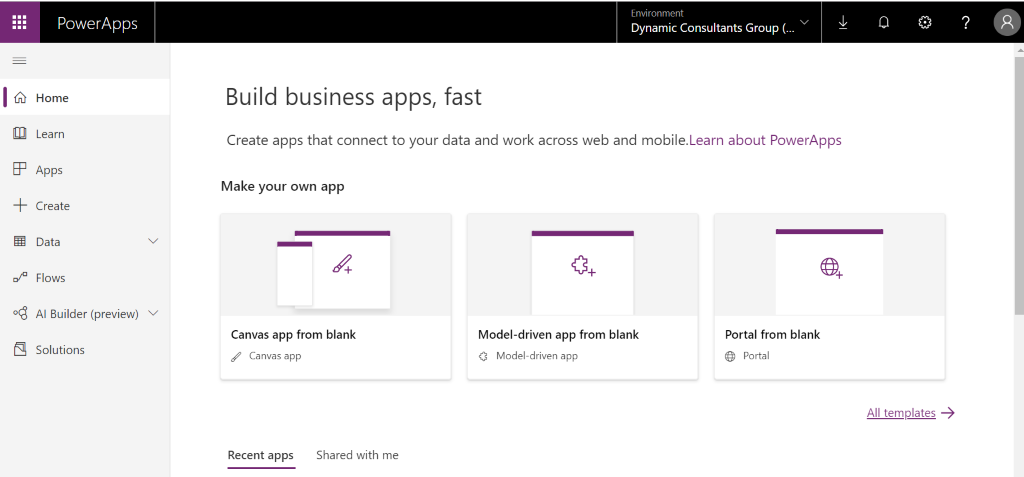The image size is (1024, 477).
Task: Click the Canvas app from blank thumbnail
Action: click(336, 265)
